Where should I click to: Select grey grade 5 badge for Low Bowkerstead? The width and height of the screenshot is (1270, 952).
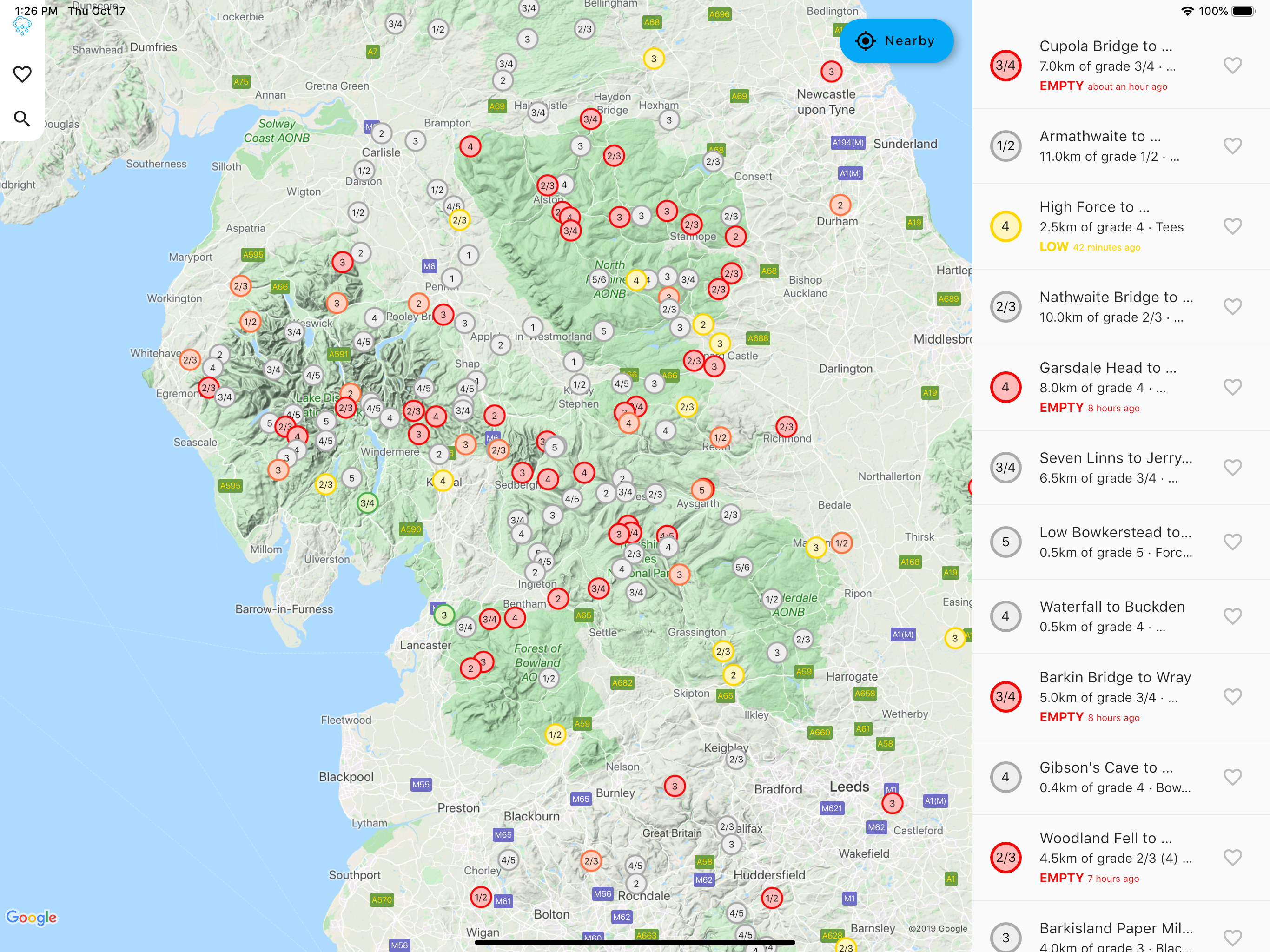1005,542
